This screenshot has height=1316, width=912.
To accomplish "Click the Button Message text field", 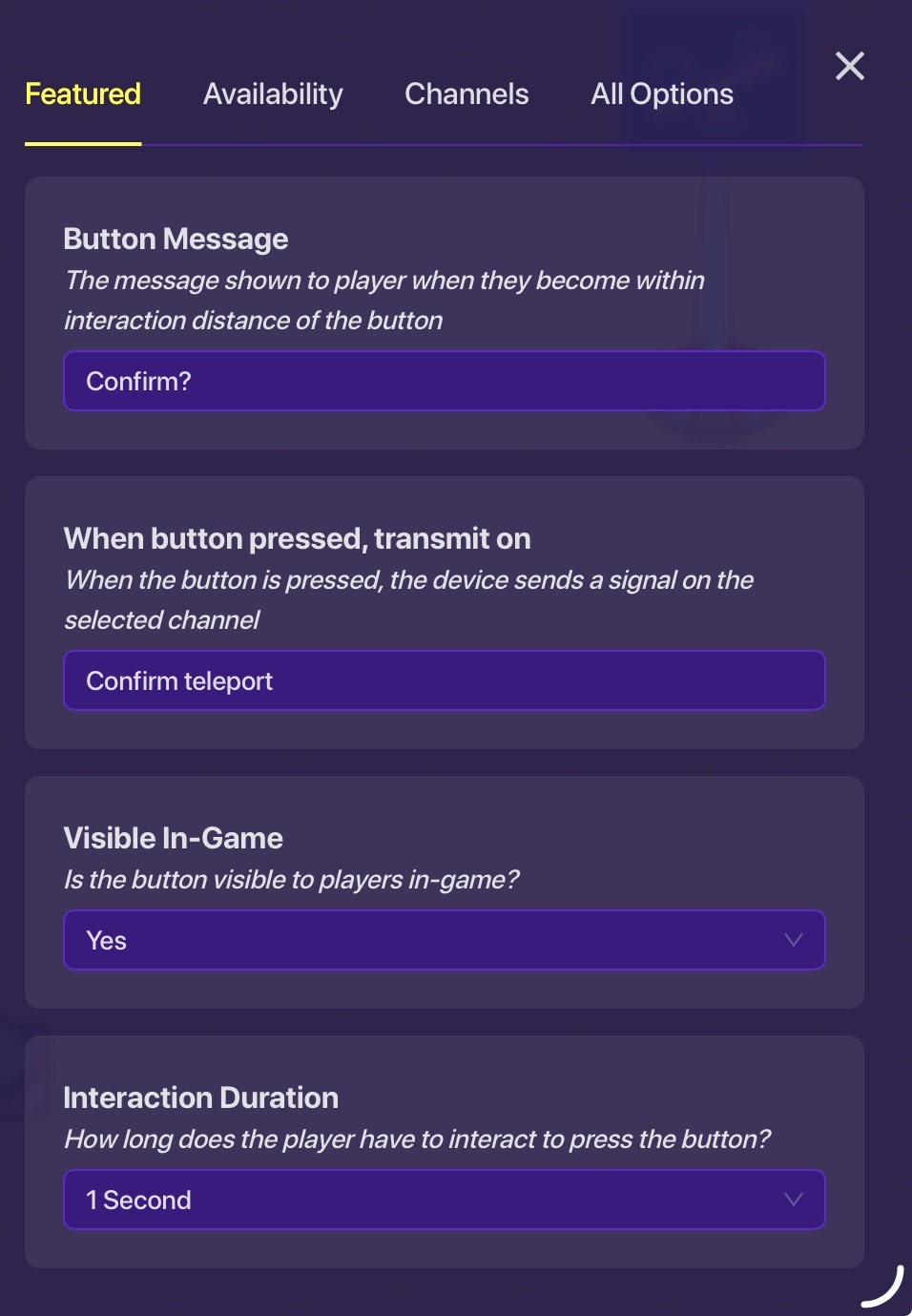I will [x=444, y=381].
